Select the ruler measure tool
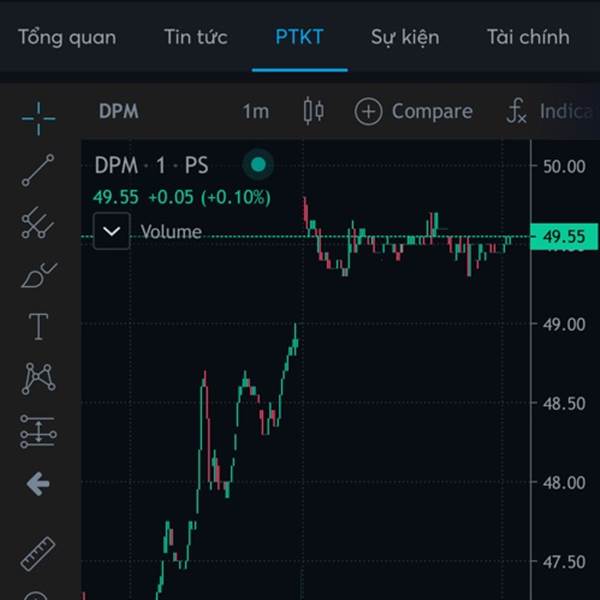The width and height of the screenshot is (600, 600). pyautogui.click(x=38, y=554)
